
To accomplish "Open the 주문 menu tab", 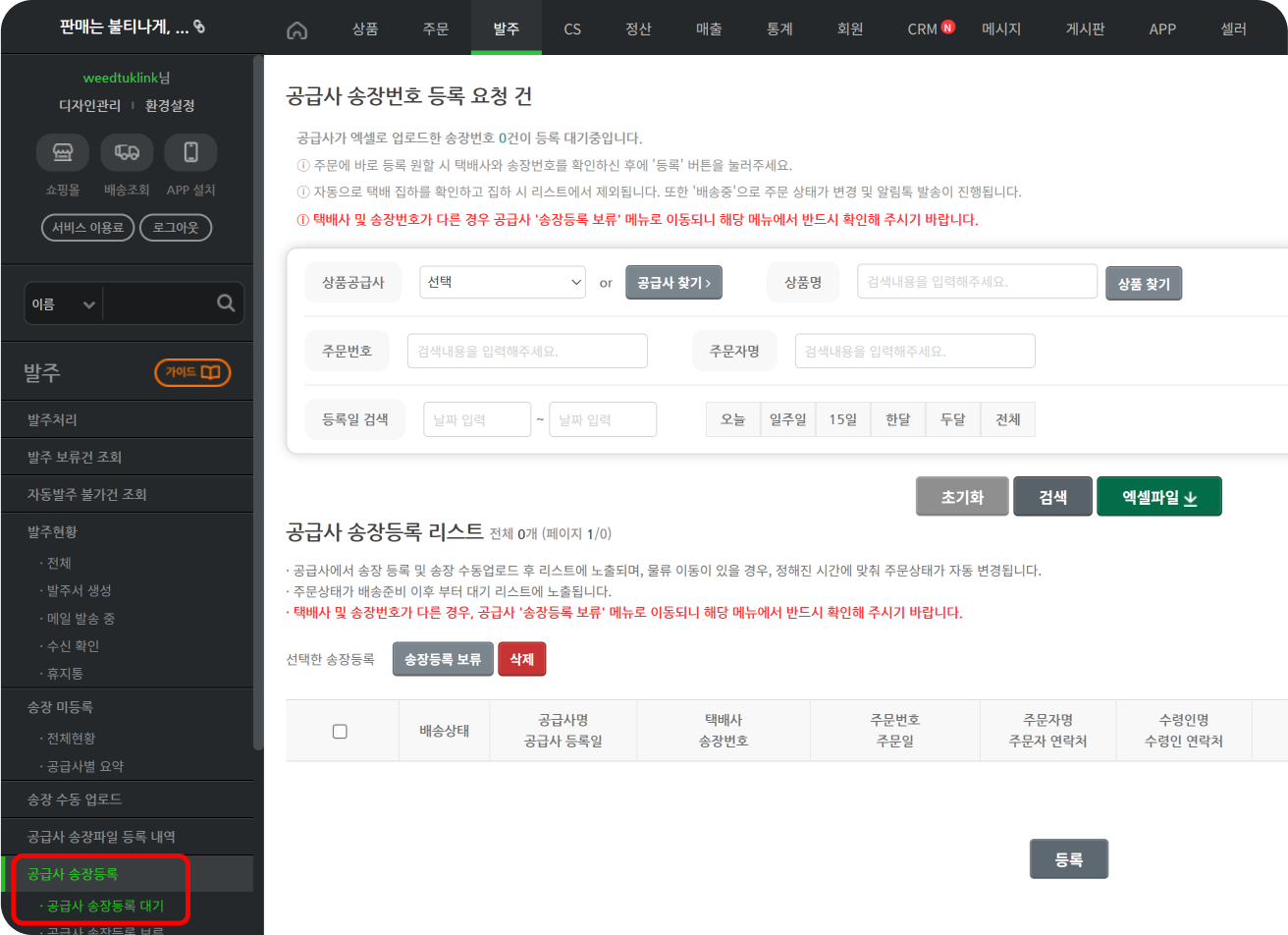I will click(x=436, y=29).
